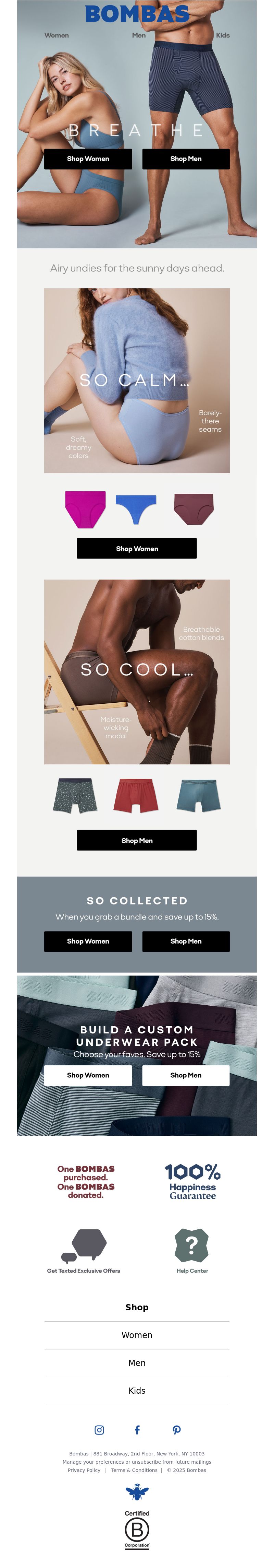
Task: Click Shop Men button under So Cool
Action: click(137, 840)
